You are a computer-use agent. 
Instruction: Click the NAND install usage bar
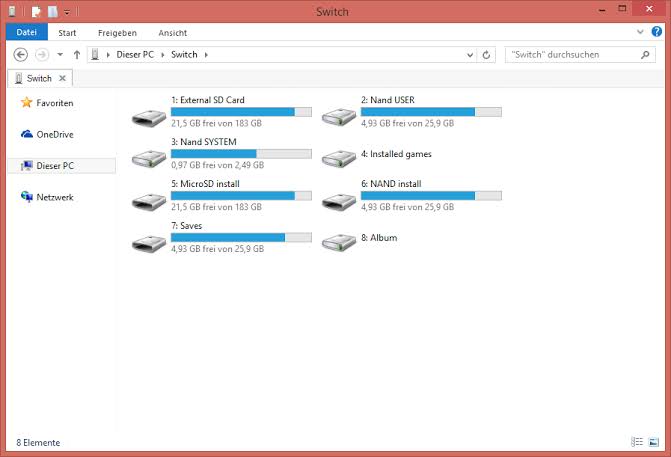point(431,196)
